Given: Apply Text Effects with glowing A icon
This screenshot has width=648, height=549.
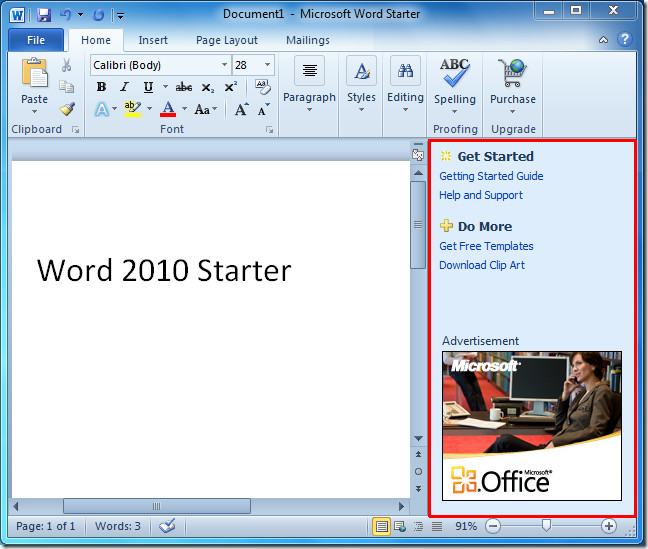Looking at the screenshot, I should (102, 110).
